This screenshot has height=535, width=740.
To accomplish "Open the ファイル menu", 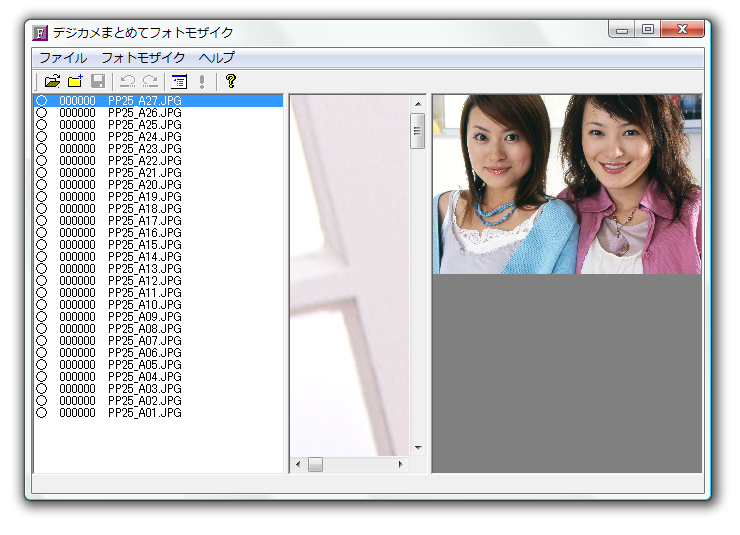I will (x=62, y=58).
